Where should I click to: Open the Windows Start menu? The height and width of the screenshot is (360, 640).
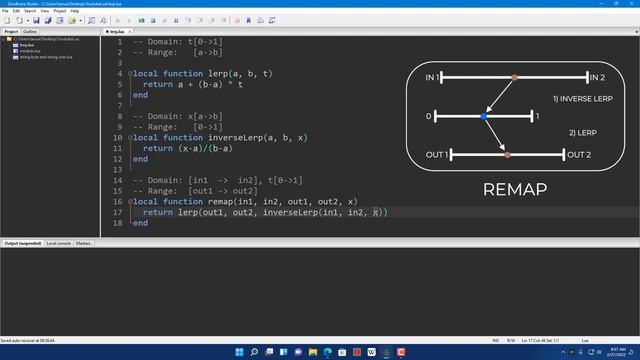[240, 352]
